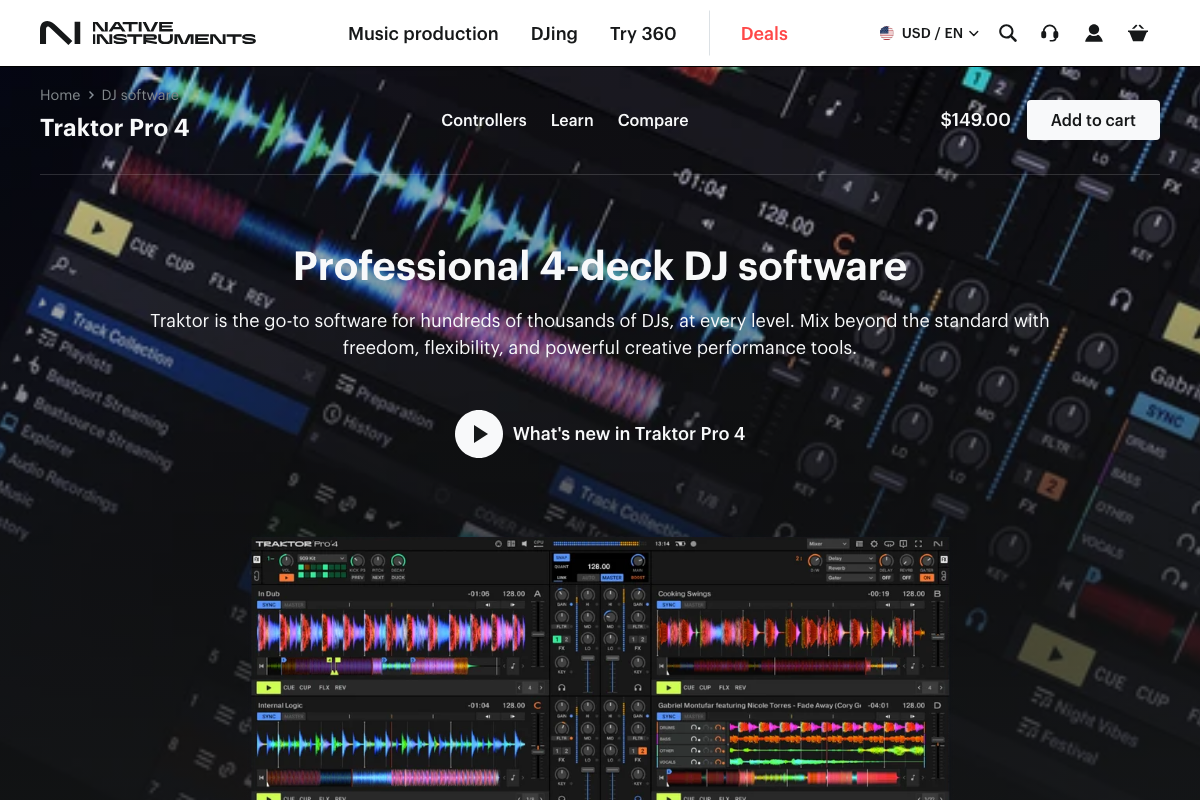Open the Mixer layout dropdown in Traktor
The height and width of the screenshot is (800, 1200).
click(x=828, y=544)
